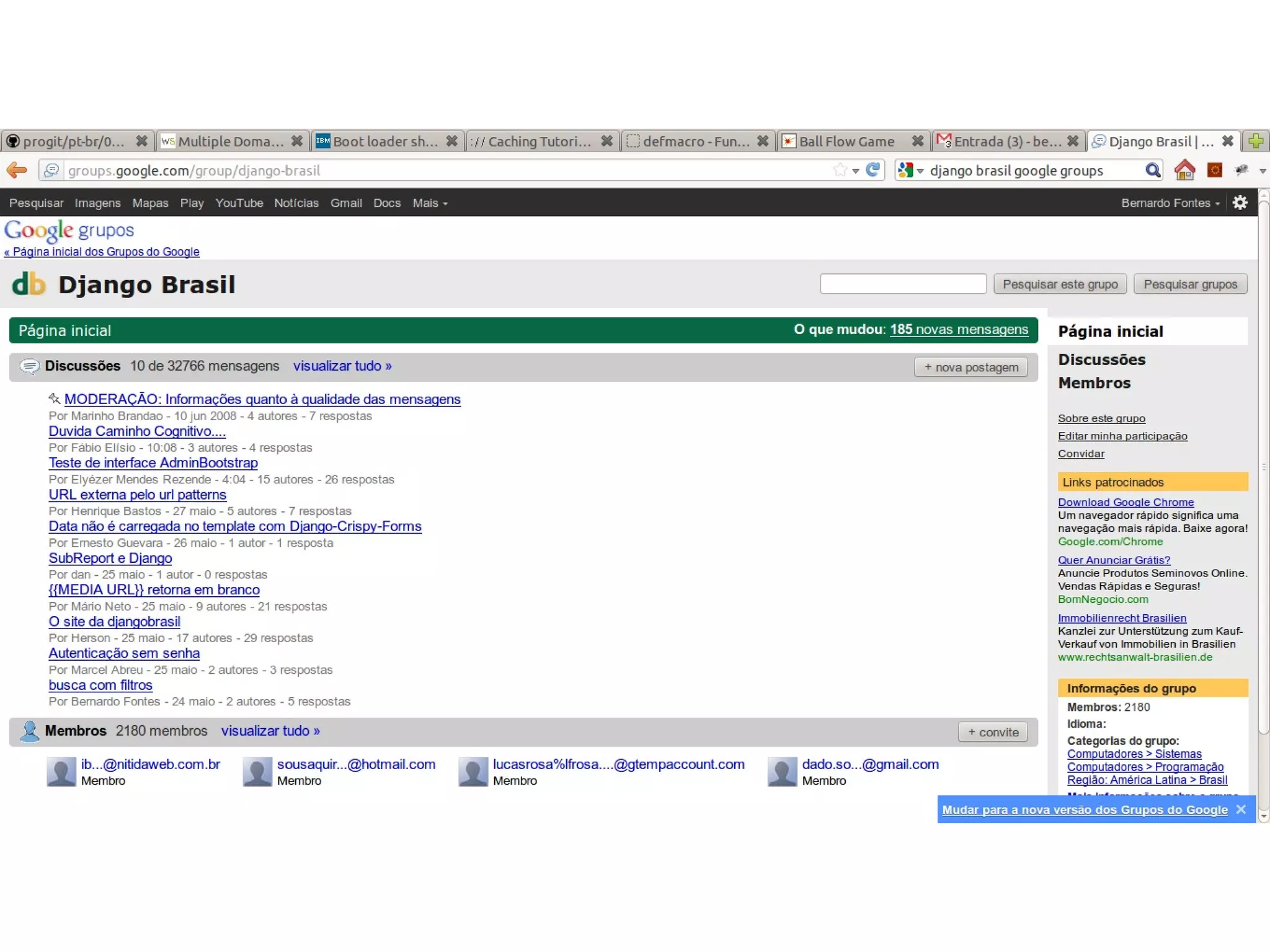The image size is (1270, 952).
Task: Bookmark page with the star icon
Action: pos(840,170)
